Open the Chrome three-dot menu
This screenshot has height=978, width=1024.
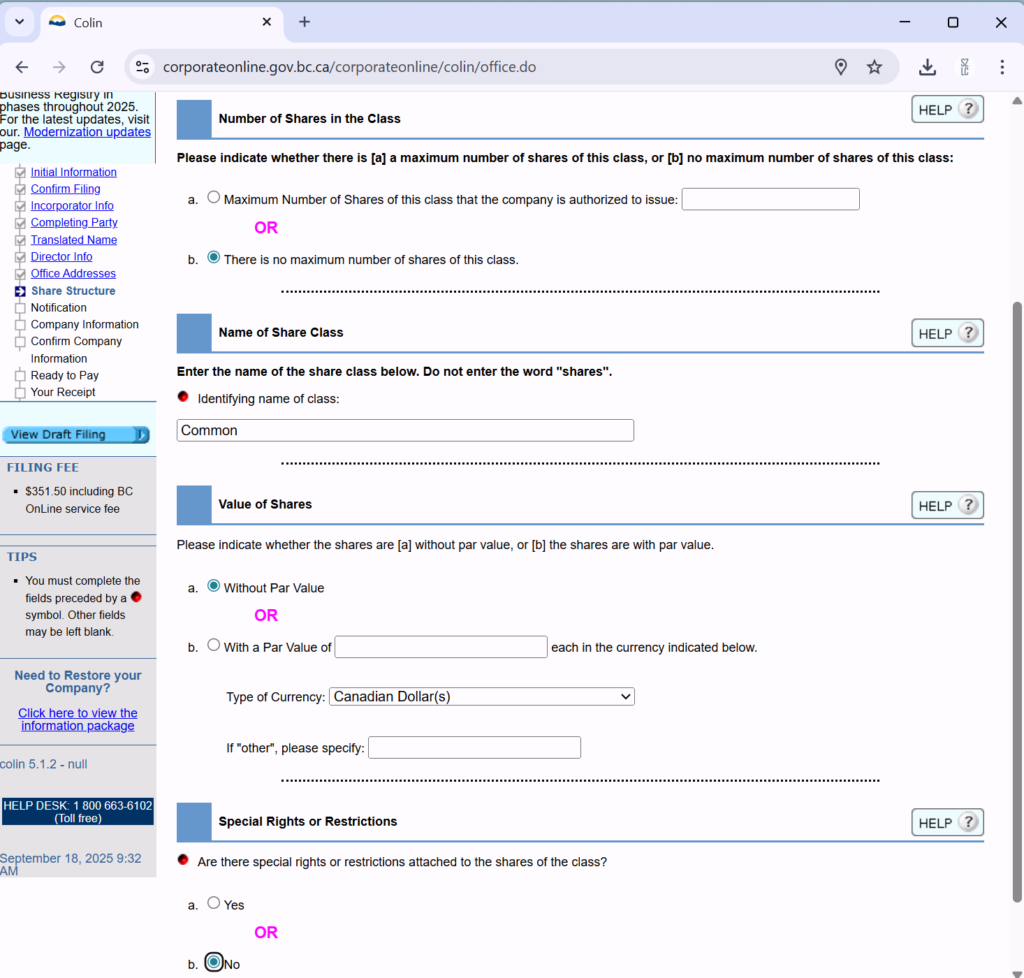pos(1001,67)
